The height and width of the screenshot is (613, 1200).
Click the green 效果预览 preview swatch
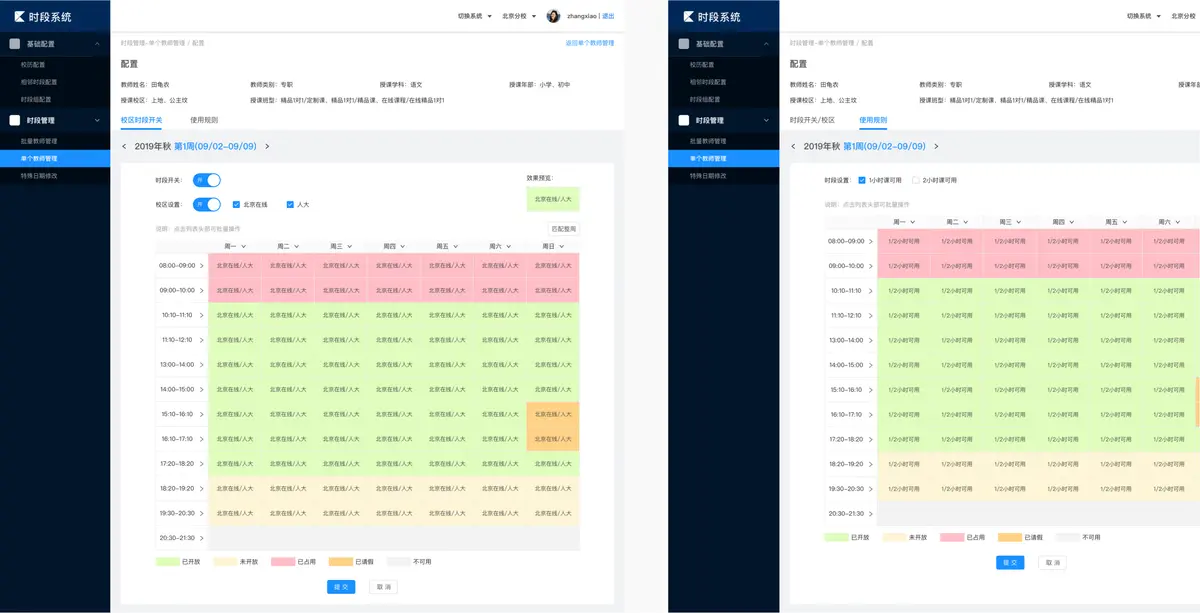553,199
